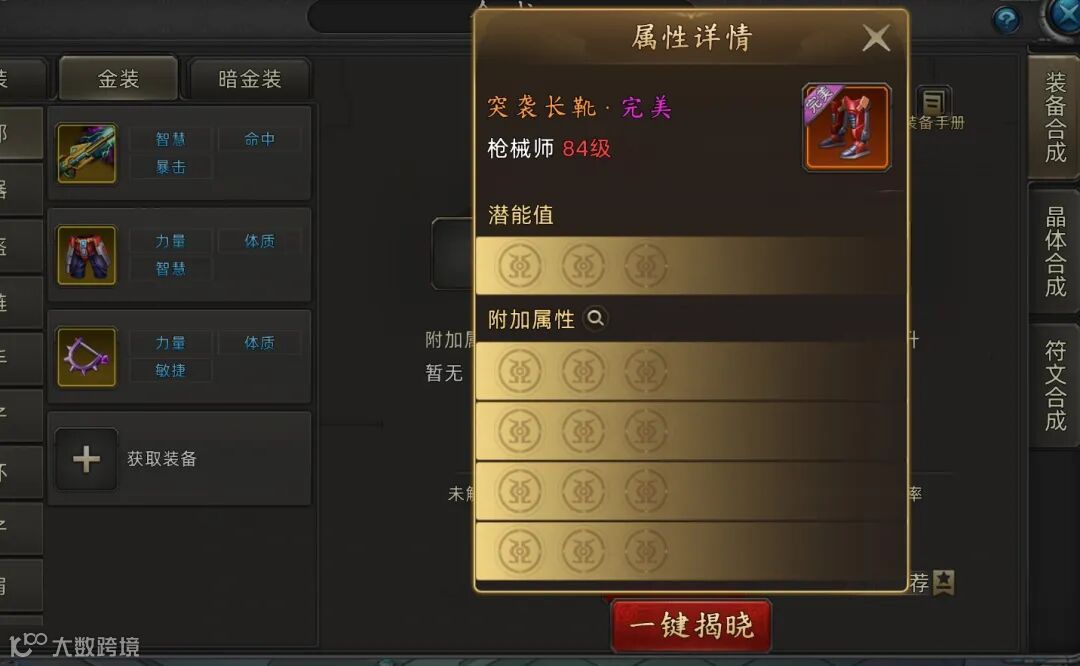Select the red pants equipment icon
Image resolution: width=1080 pixels, height=666 pixels.
pyautogui.click(x=87, y=255)
